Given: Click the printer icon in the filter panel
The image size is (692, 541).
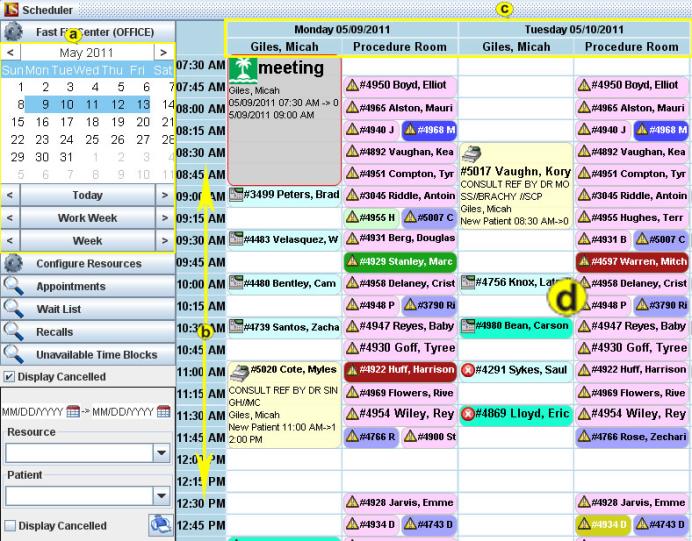Looking at the screenshot, I should point(161,525).
